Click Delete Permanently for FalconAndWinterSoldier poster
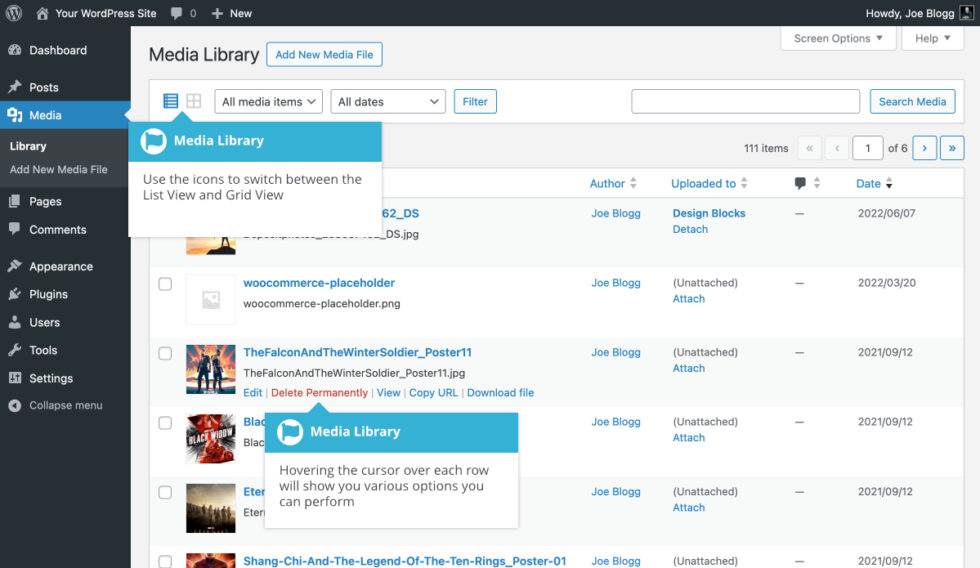980x568 pixels. [x=319, y=392]
